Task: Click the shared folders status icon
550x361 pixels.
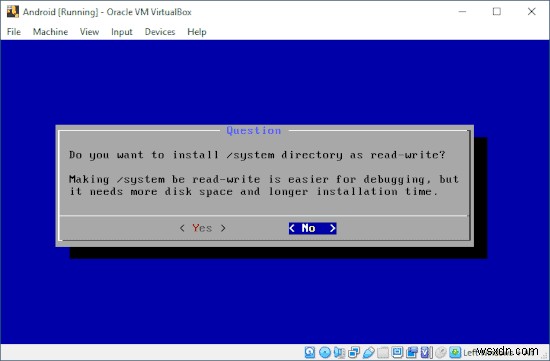Action: tap(383, 352)
